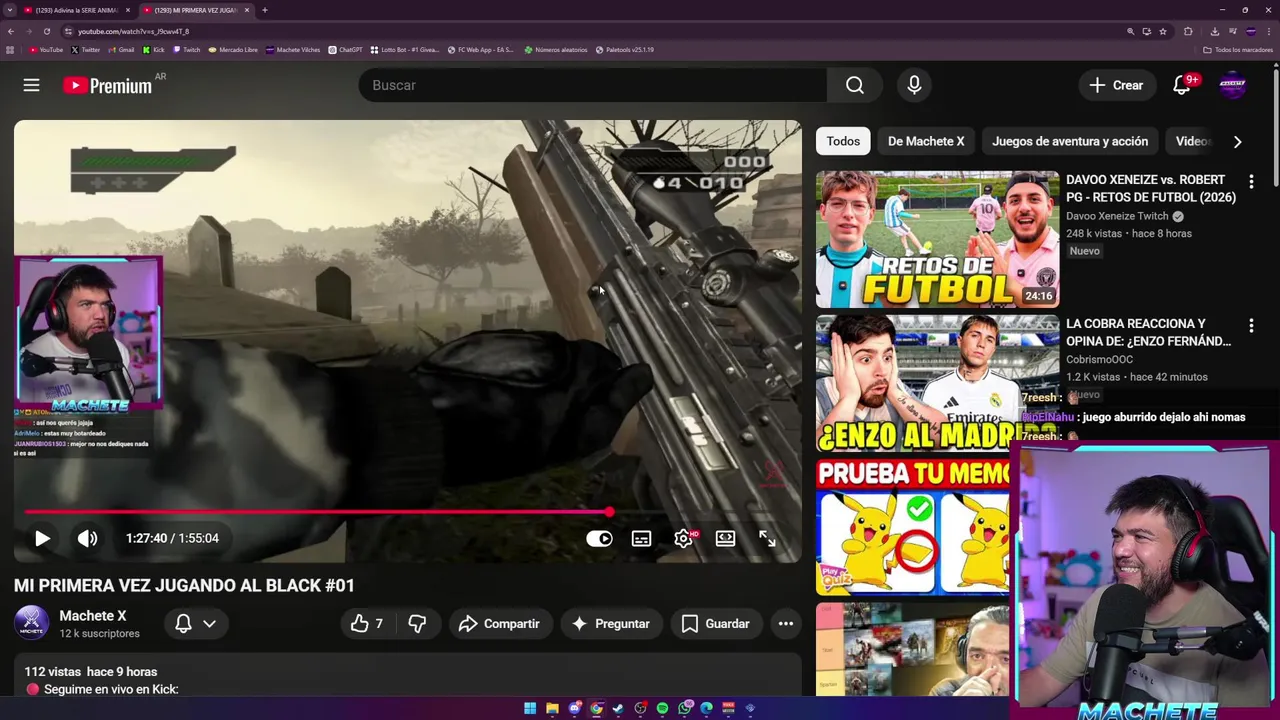Open Machete X channel avatar
The height and width of the screenshot is (720, 1280).
click(x=31, y=623)
